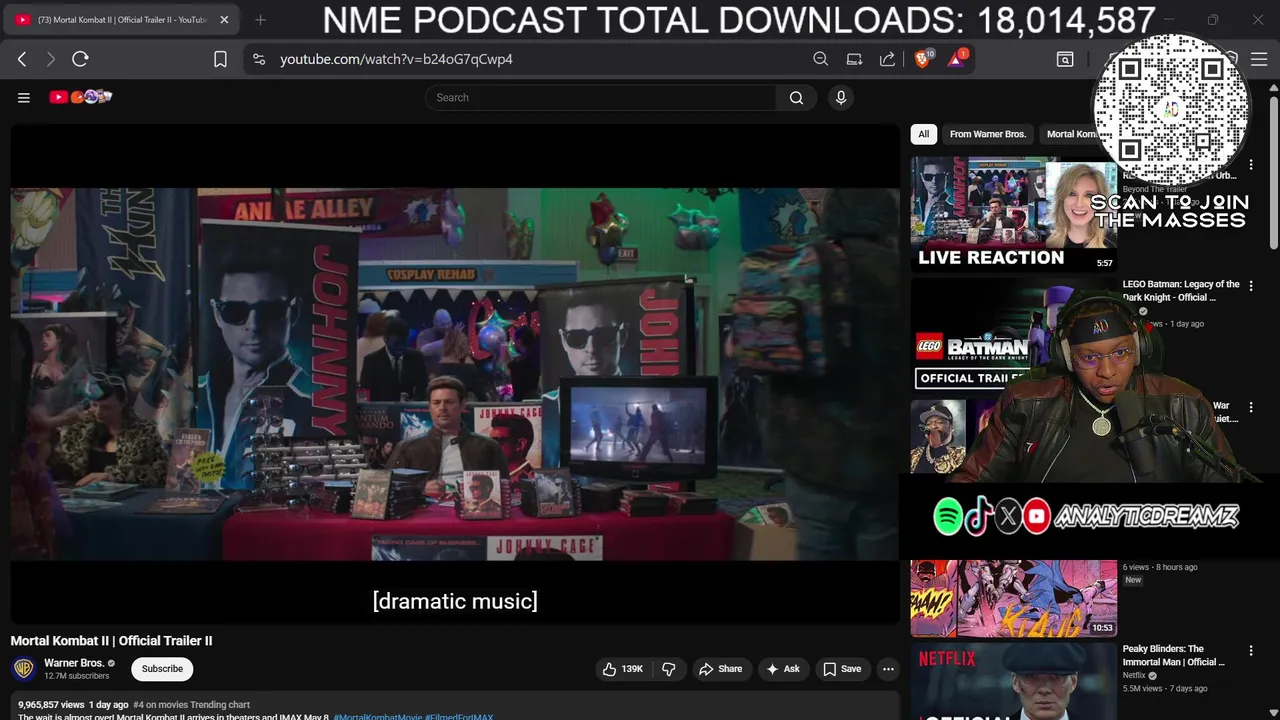Click the YouTube search magnifier button

(x=796, y=97)
